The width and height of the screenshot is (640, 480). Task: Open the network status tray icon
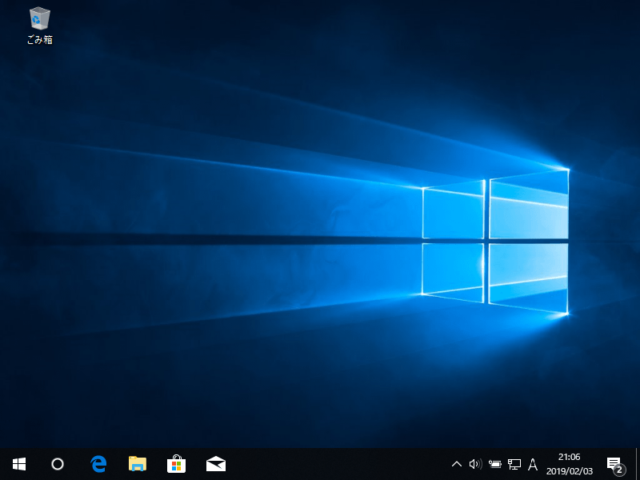click(x=514, y=464)
